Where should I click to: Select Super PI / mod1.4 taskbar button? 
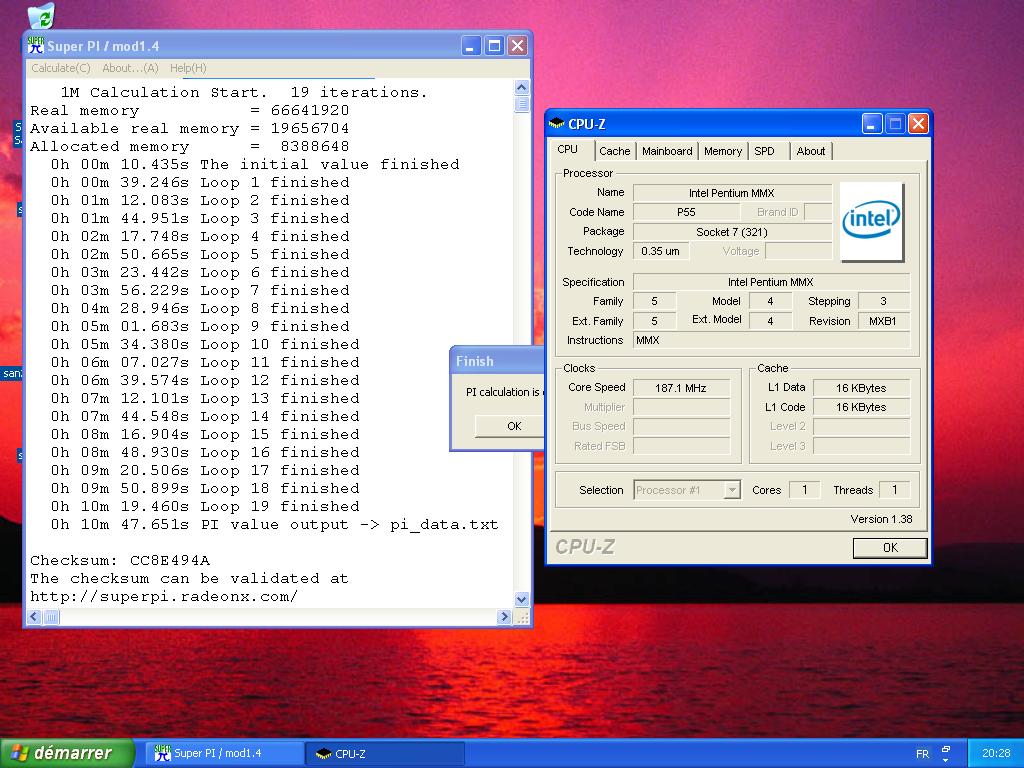tap(223, 754)
